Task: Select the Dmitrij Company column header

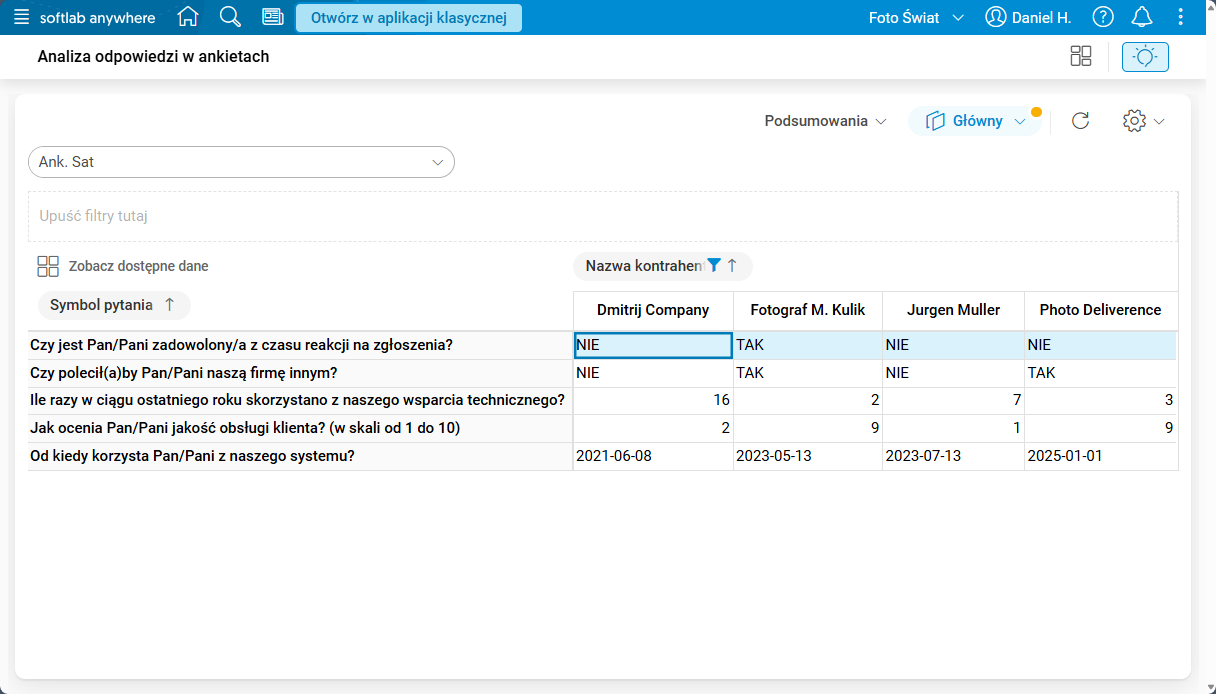Action: pyautogui.click(x=653, y=310)
